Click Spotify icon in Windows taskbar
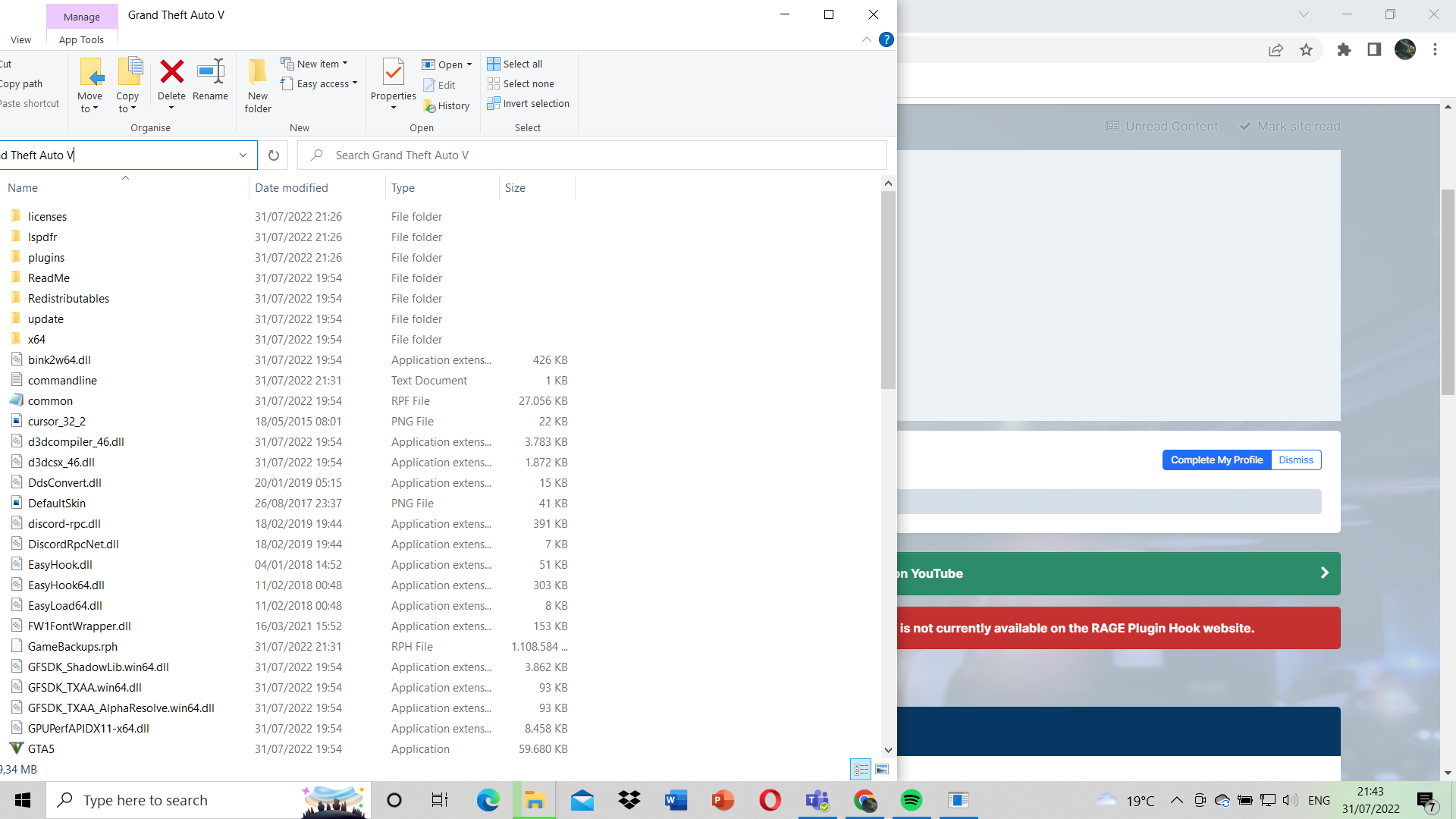The image size is (1456, 819). tap(911, 800)
